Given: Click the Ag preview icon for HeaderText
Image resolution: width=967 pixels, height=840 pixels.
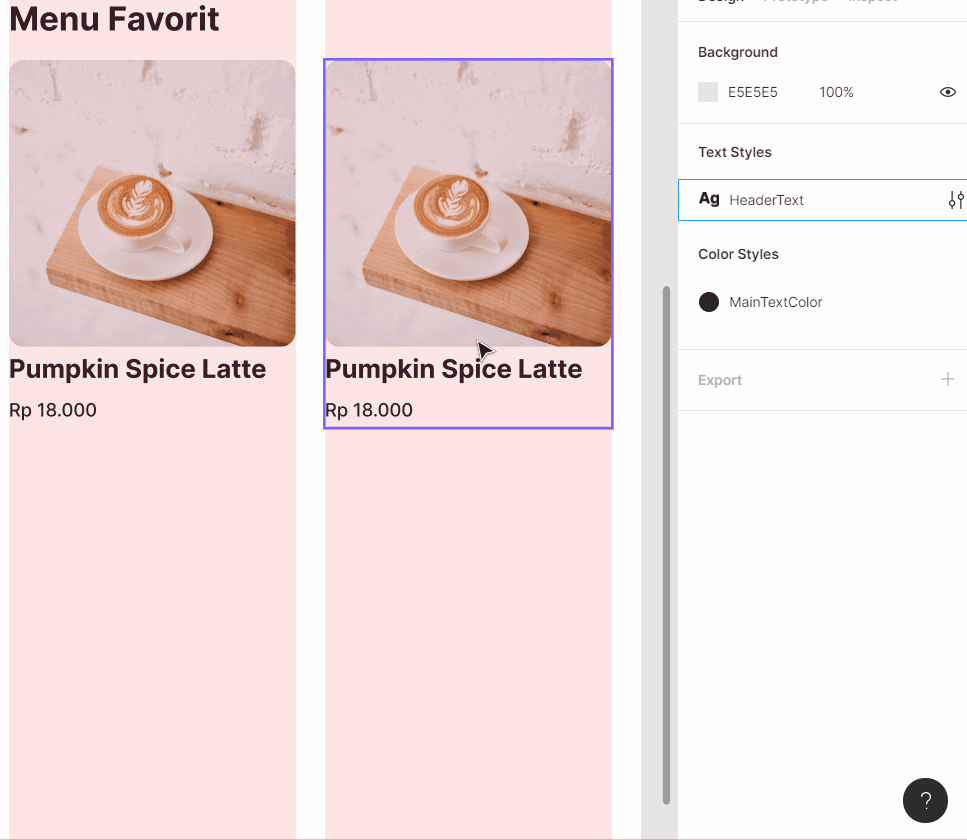Looking at the screenshot, I should point(709,199).
